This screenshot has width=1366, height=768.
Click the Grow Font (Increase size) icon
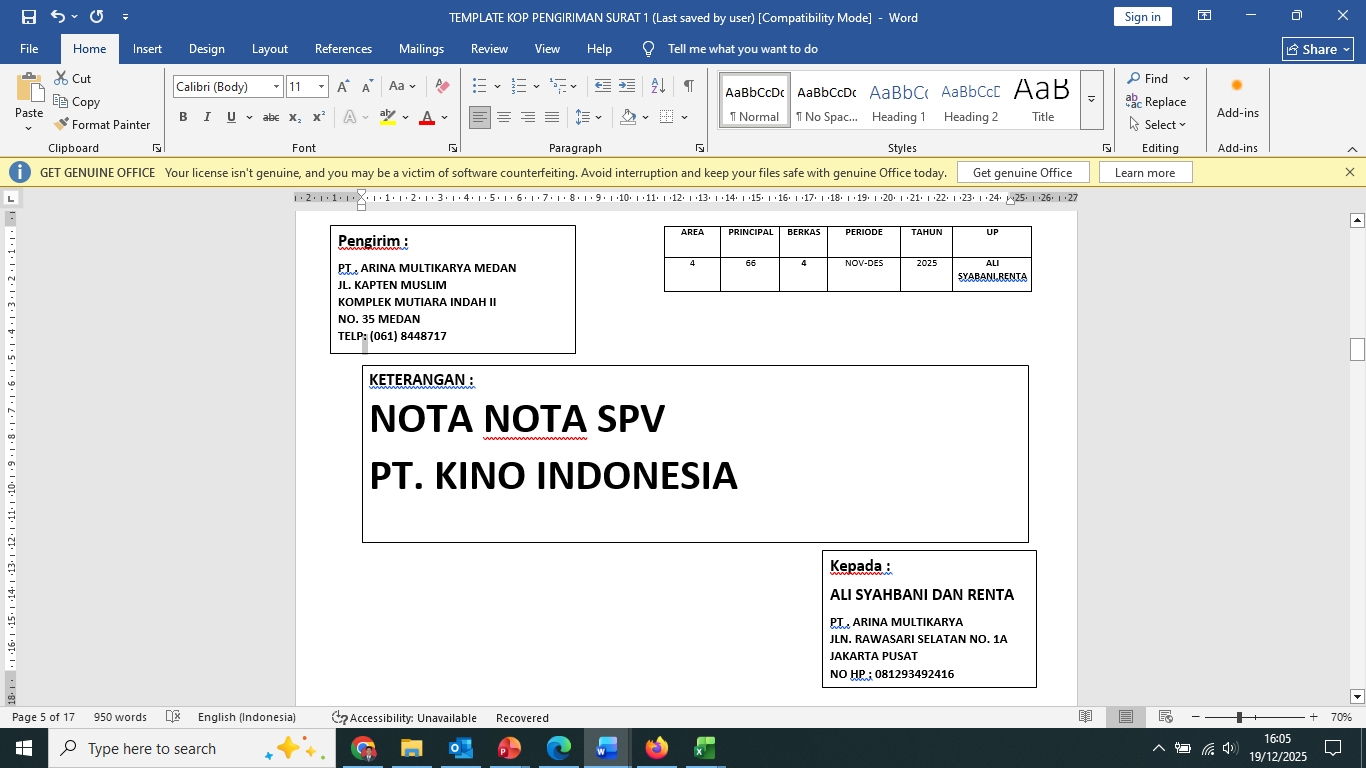tap(343, 87)
